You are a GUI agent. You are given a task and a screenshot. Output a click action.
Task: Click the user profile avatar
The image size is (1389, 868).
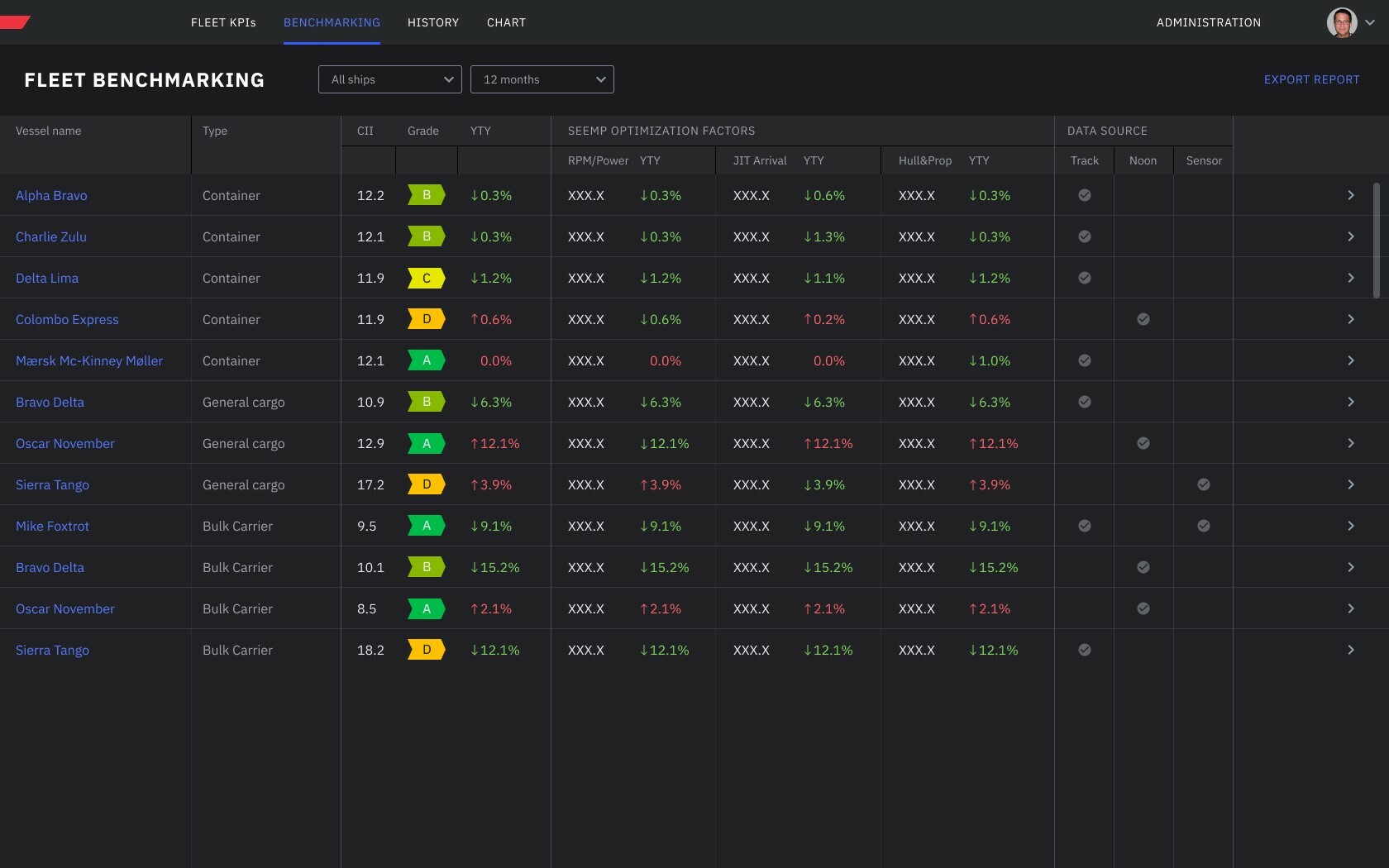1341,22
